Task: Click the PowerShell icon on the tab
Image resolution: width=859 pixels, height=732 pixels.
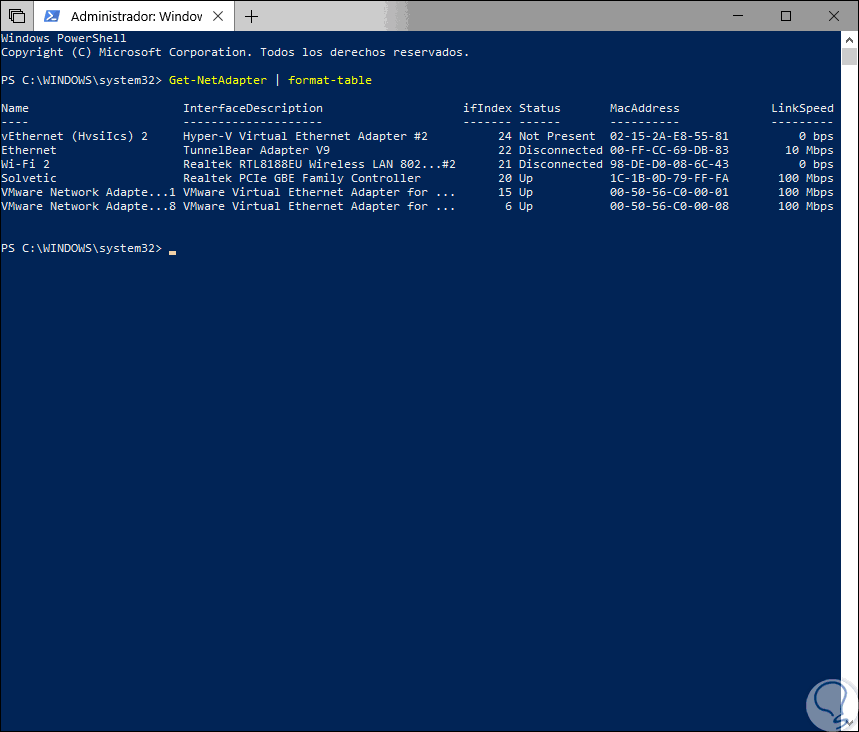Action: click(x=51, y=16)
